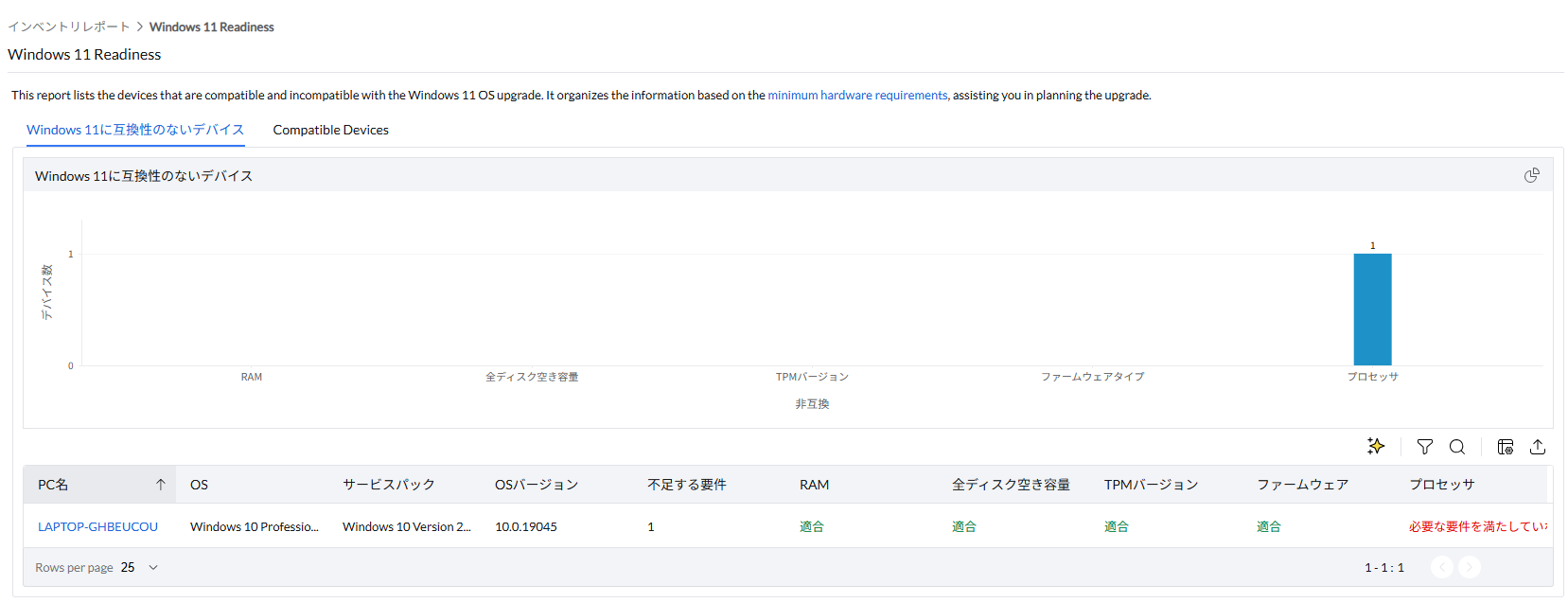Open the minimum hardware requirements link

click(857, 96)
